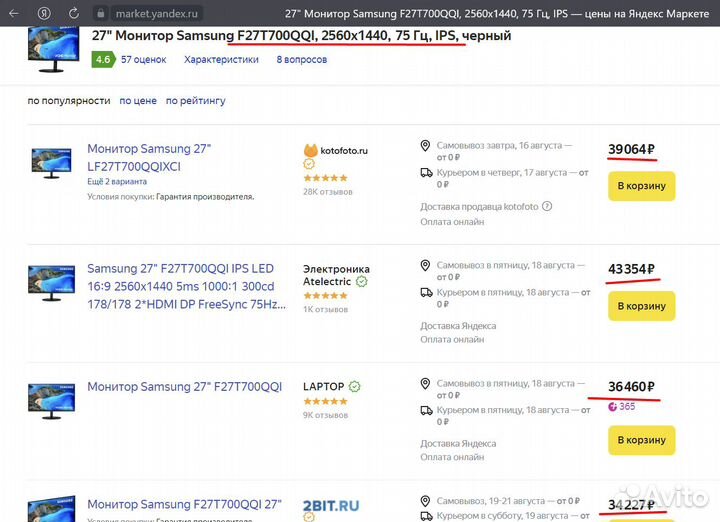Open the 8 вопросов link
Screen dimensions: 720x522
[301, 60]
